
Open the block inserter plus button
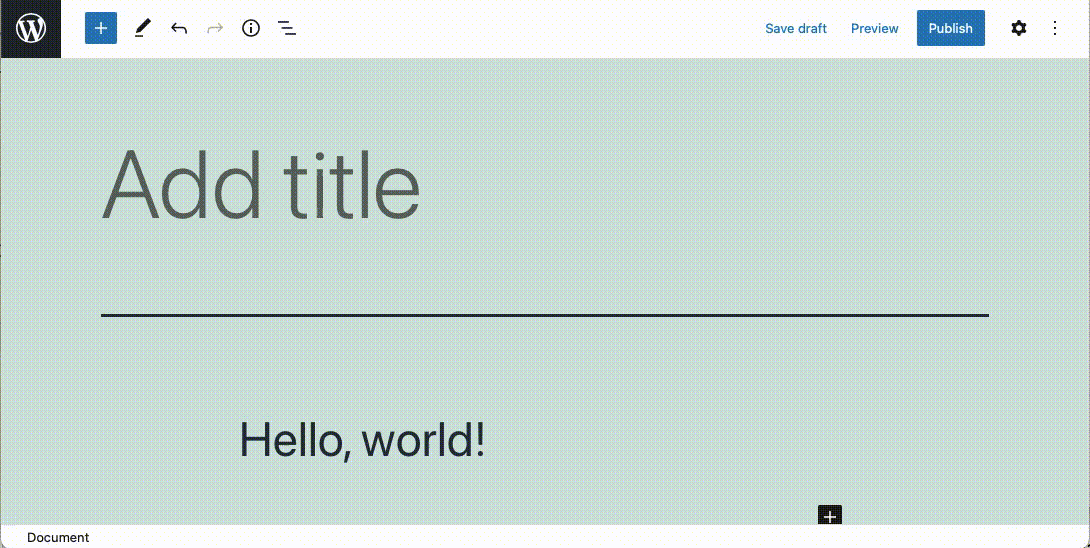click(x=101, y=28)
